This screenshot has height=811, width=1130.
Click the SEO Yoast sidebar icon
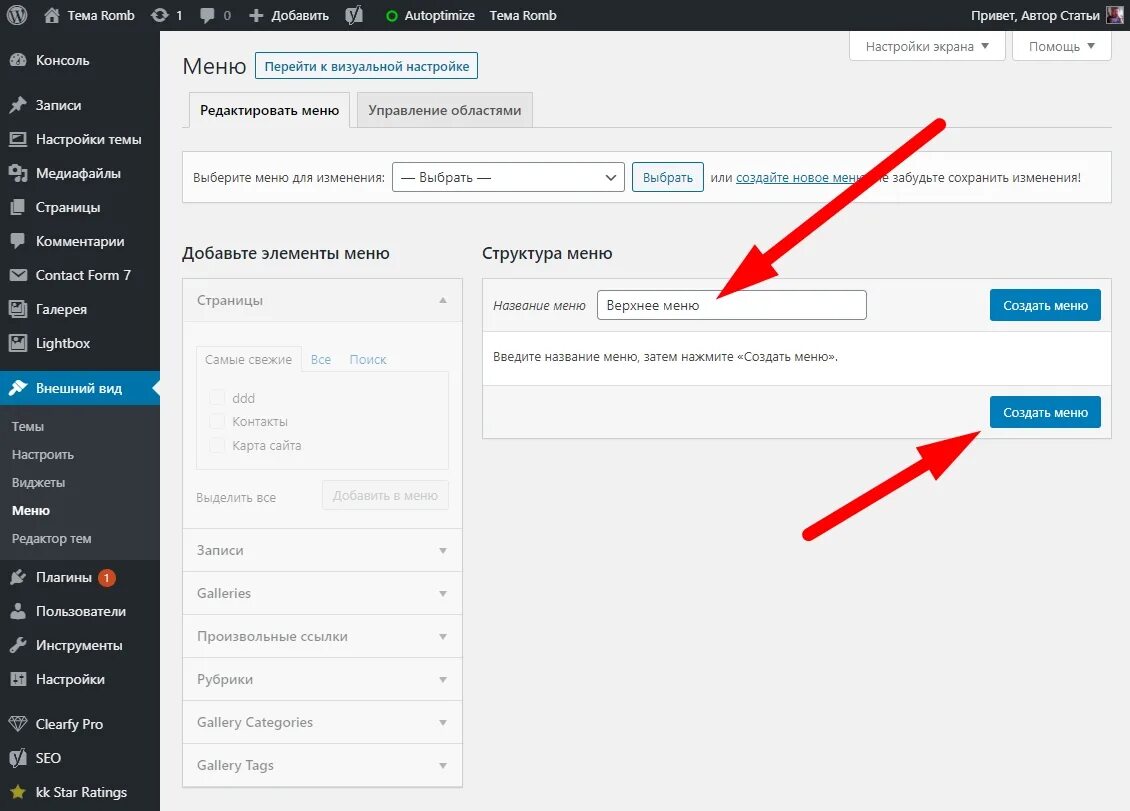[x=18, y=758]
